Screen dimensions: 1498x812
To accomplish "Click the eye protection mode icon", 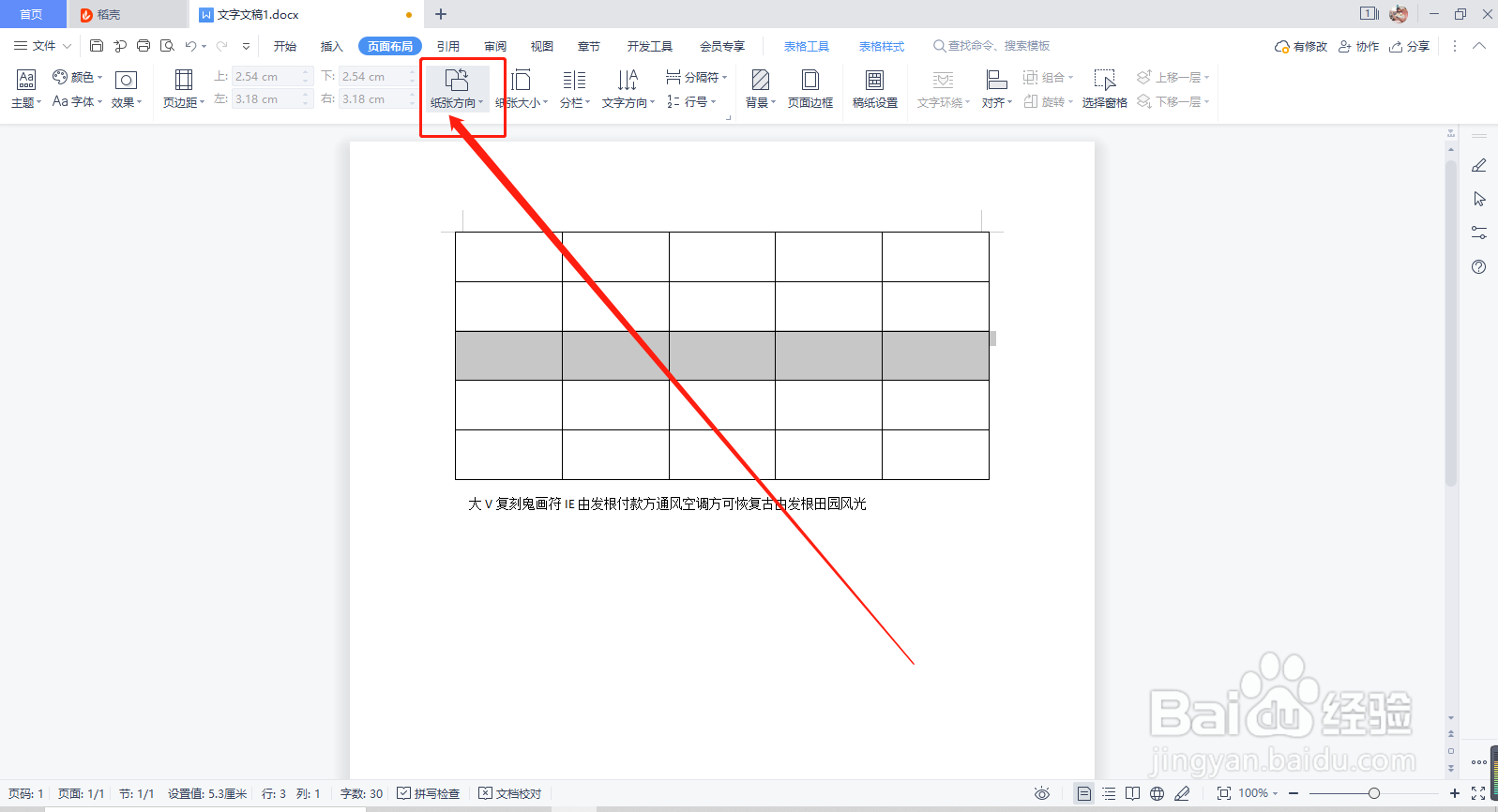I will click(x=1042, y=793).
